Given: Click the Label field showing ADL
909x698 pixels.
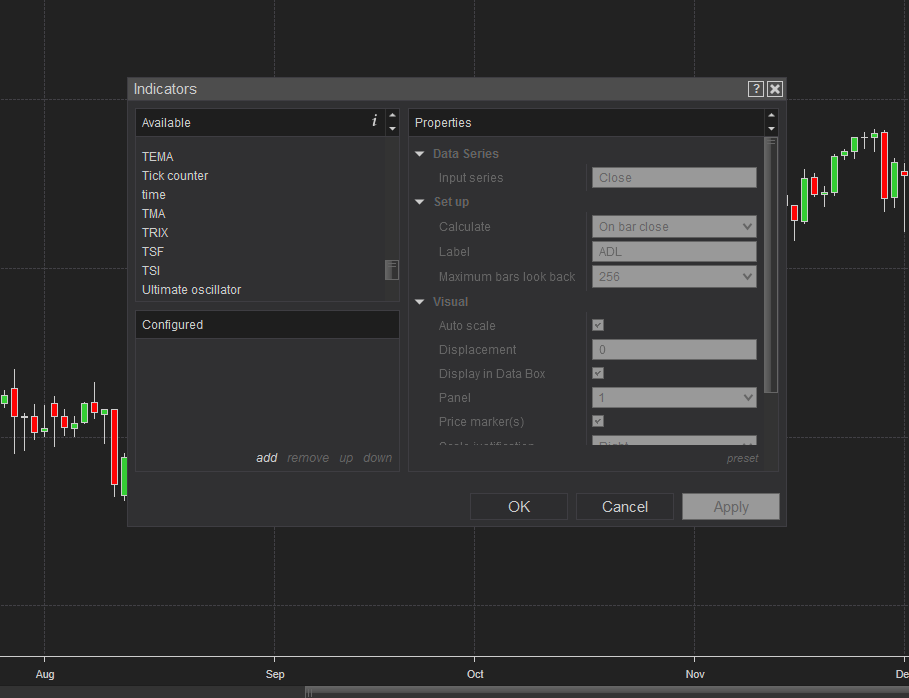Looking at the screenshot, I should pos(674,252).
